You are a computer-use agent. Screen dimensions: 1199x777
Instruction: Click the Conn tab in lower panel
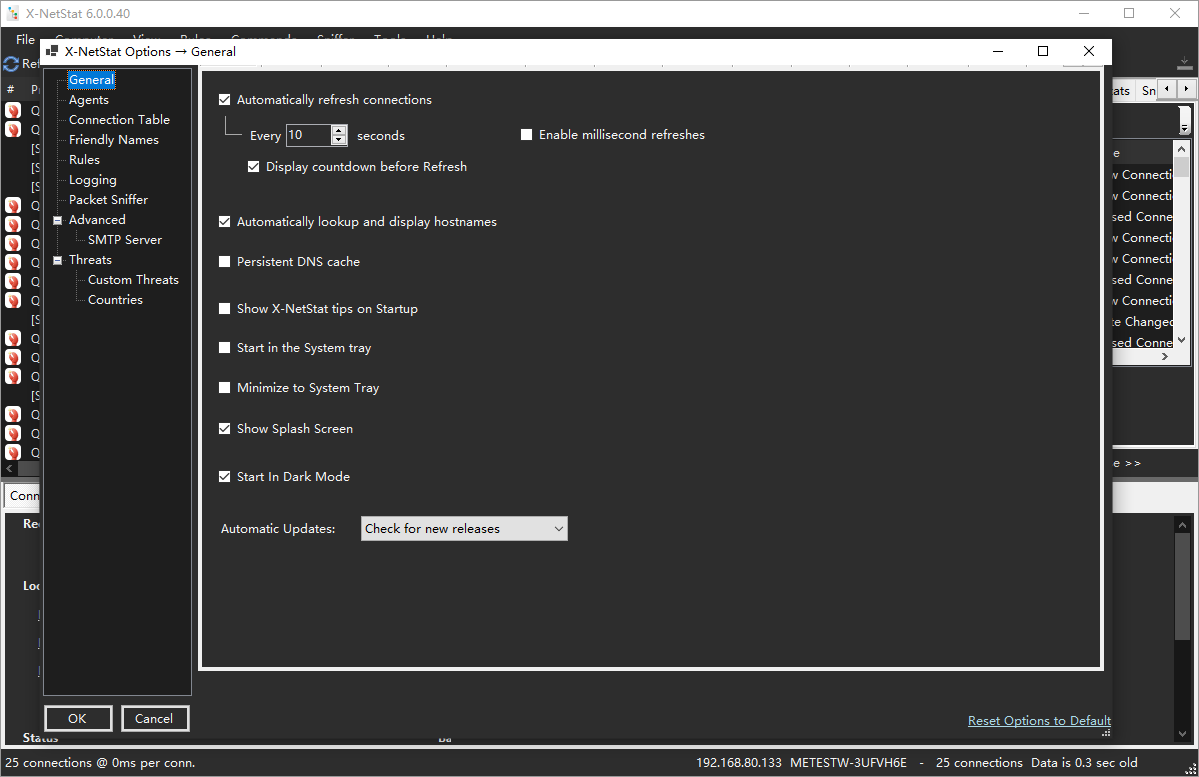[x=24, y=496]
